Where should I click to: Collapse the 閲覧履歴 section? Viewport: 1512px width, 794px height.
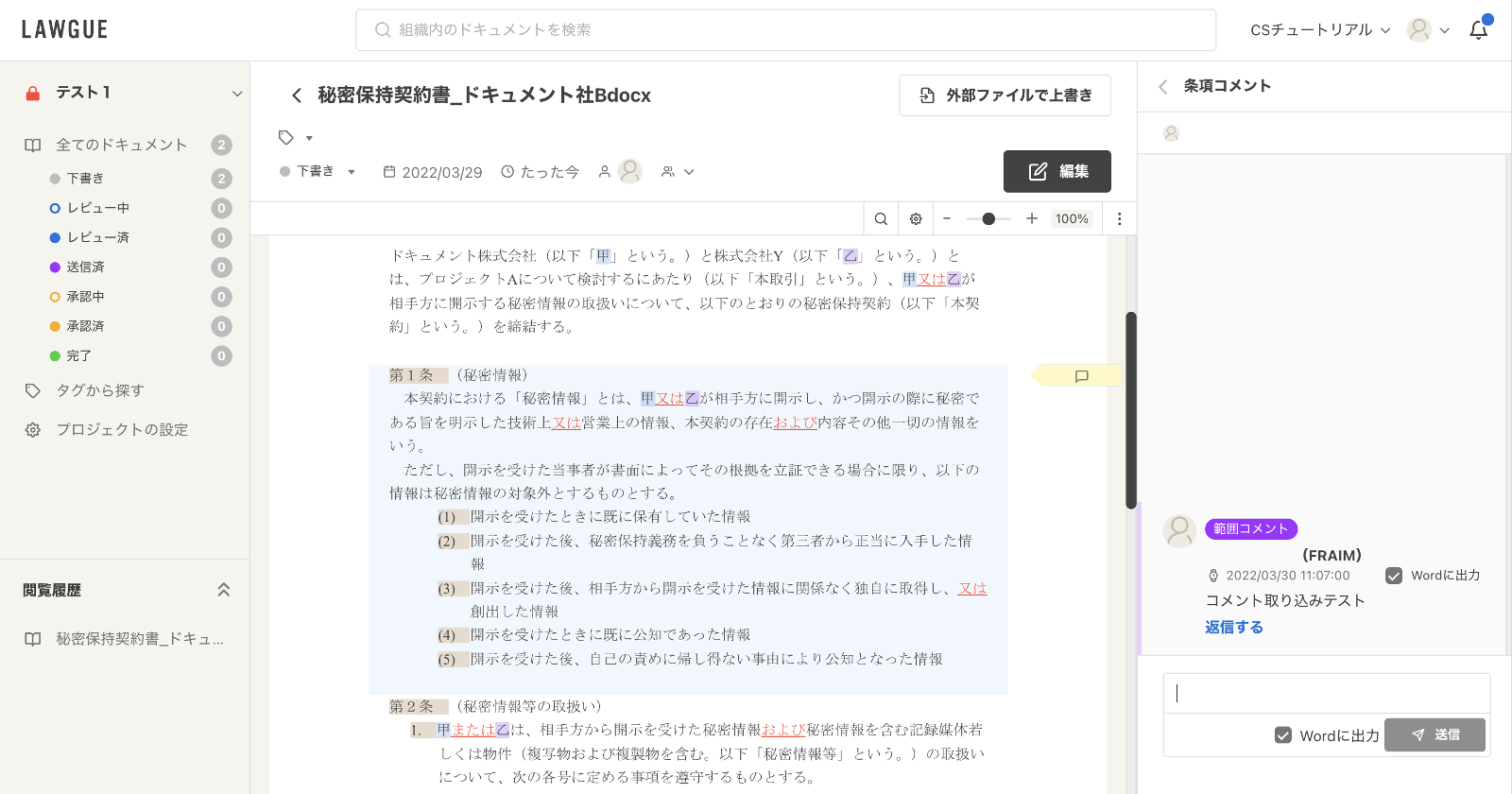coord(224,590)
